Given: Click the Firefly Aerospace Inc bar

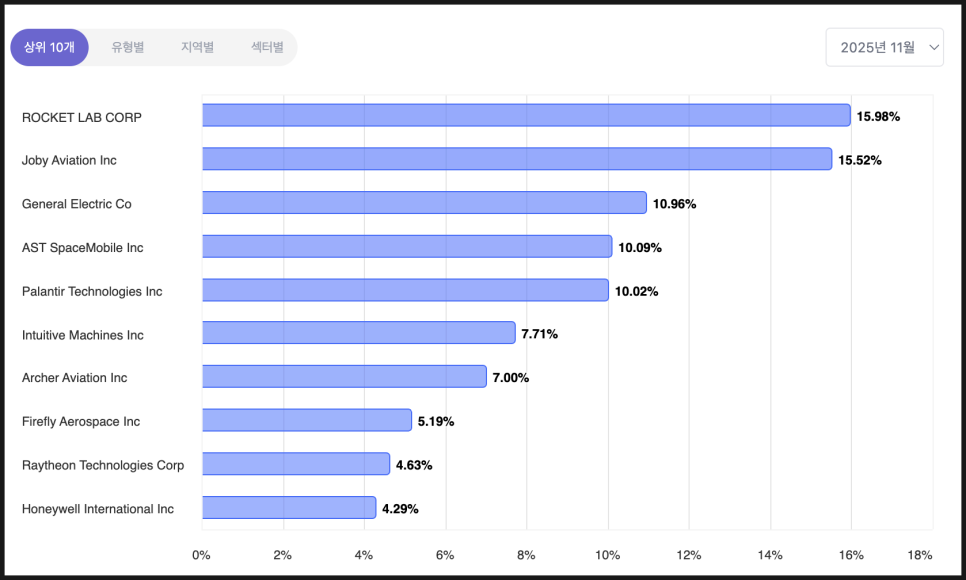Looking at the screenshot, I should [x=307, y=420].
